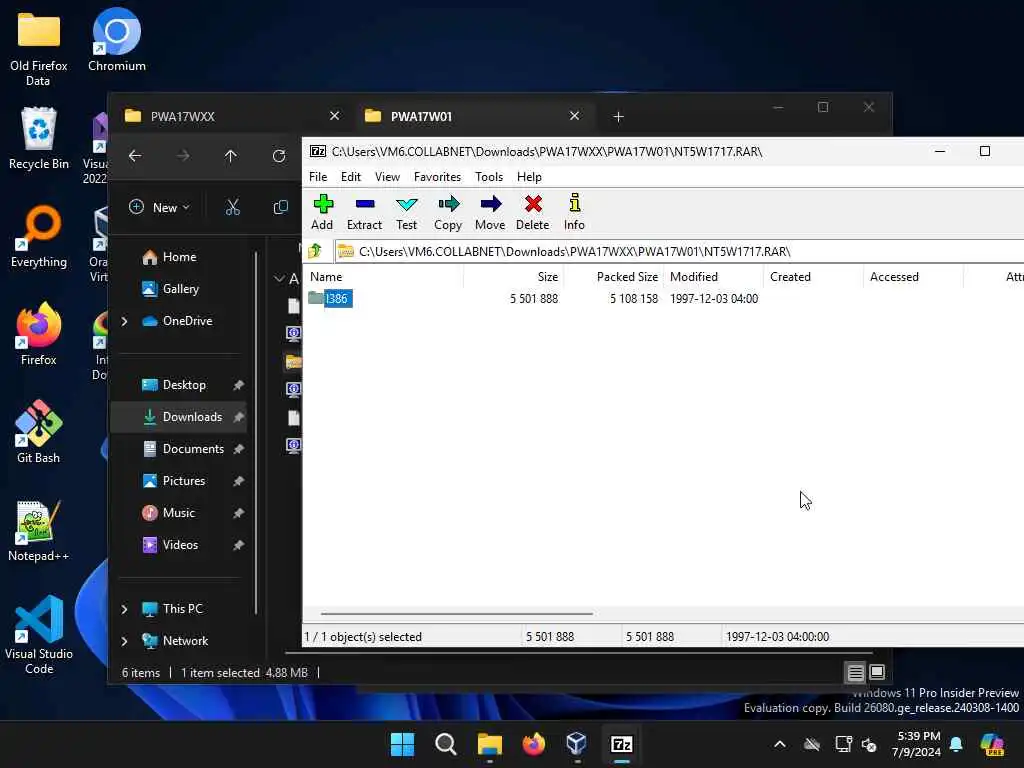Click the Copy toolbar button in 7-Zip
This screenshot has height=768, width=1024.
click(448, 212)
